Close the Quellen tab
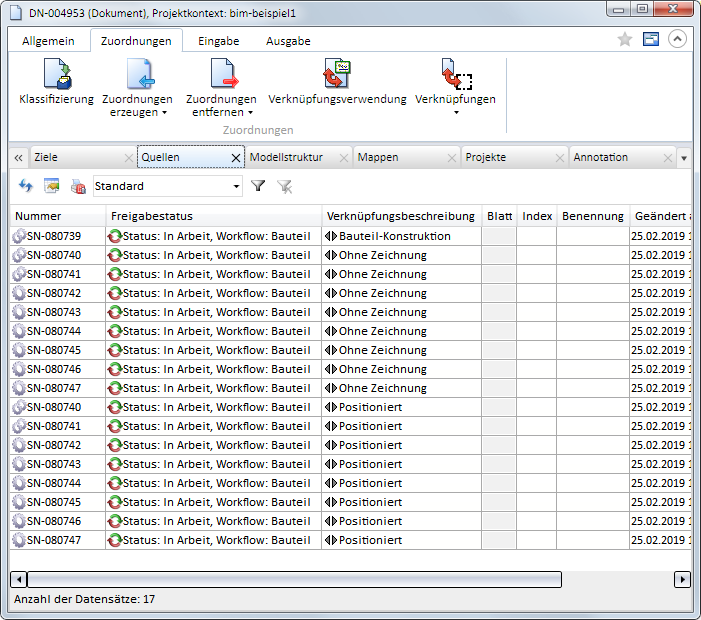 click(x=236, y=158)
